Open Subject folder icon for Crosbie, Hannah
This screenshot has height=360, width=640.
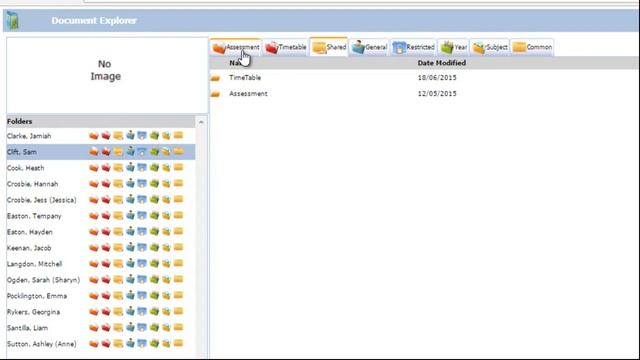click(x=166, y=184)
